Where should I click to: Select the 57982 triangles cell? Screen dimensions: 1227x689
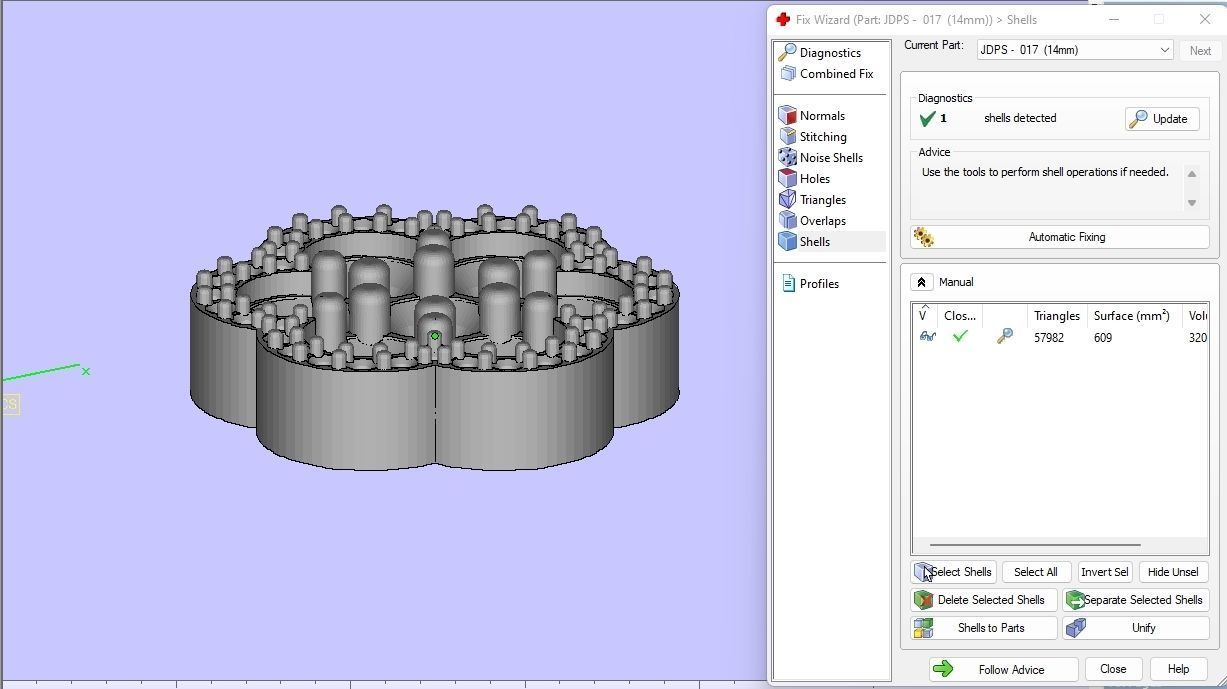[1049, 338]
